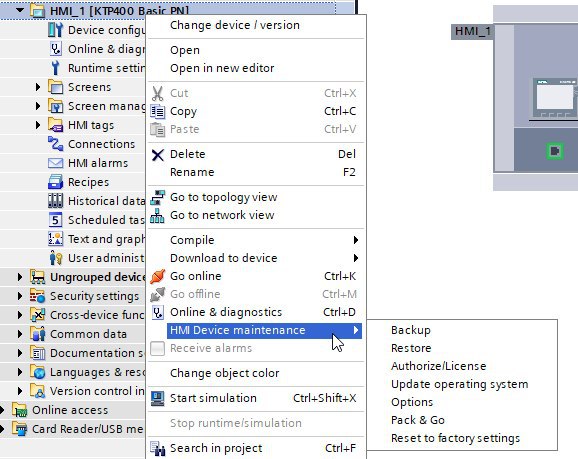Screen dimensions: 578x459
Task: Expand the Screen management node arrow
Action: (x=38, y=106)
